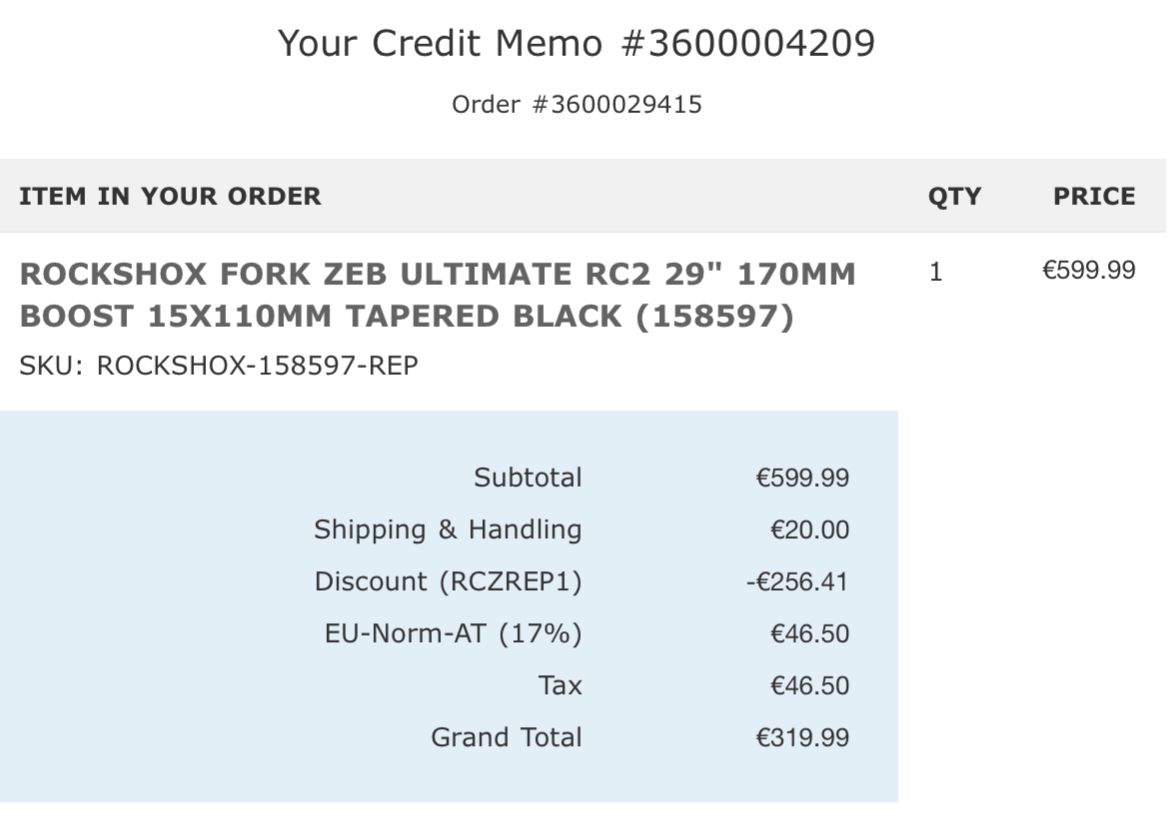Click the Credit Memo #3600004209 heading
The height and width of the screenshot is (816, 1172).
pos(576,44)
